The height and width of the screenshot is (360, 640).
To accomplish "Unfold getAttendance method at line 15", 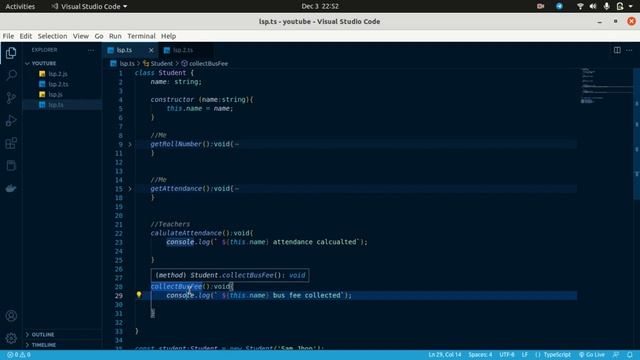I will pyautogui.click(x=130, y=189).
